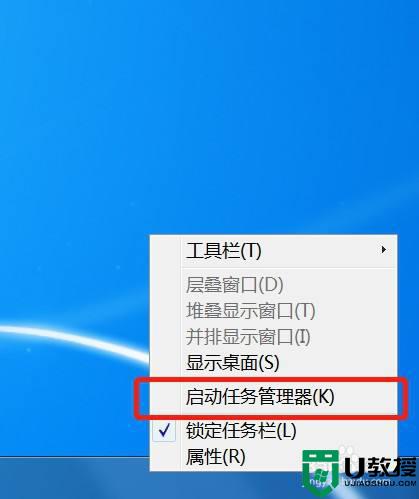Click the green U教授 shield logo
The height and width of the screenshot is (499, 419).
(320, 470)
